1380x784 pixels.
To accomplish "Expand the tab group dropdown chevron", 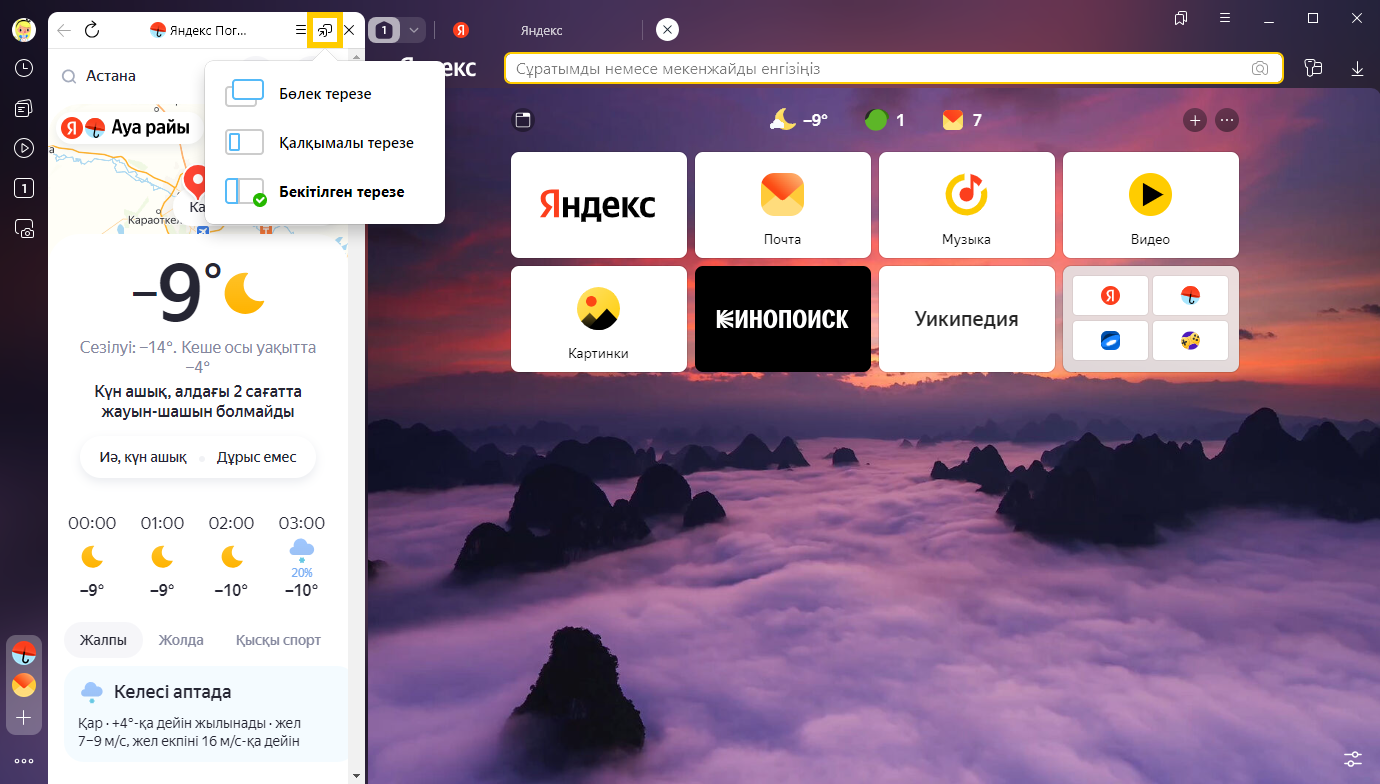I will [x=414, y=30].
